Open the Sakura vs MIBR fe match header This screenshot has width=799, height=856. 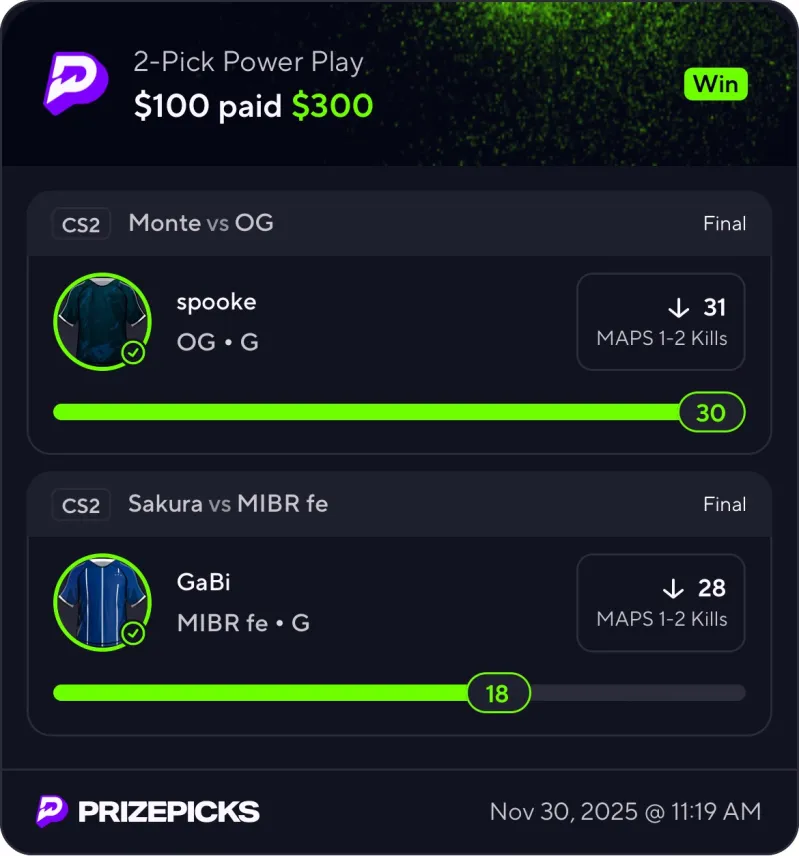coord(228,504)
